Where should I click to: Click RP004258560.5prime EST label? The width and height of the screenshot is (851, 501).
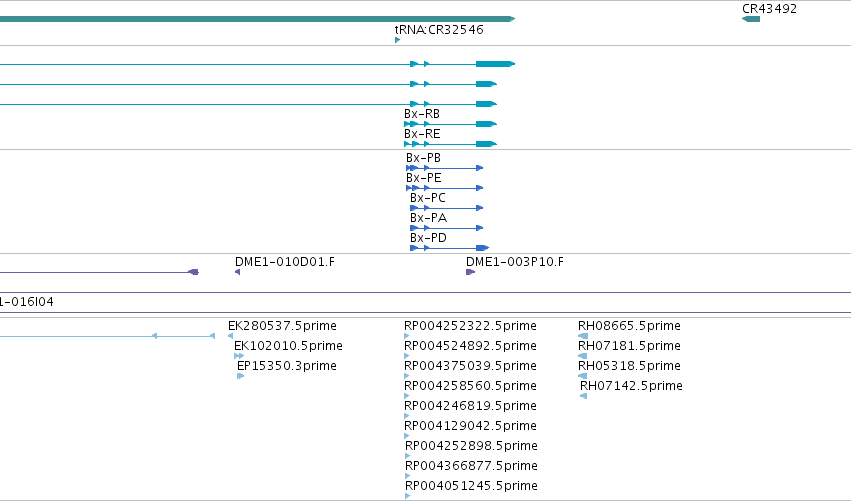[470, 386]
